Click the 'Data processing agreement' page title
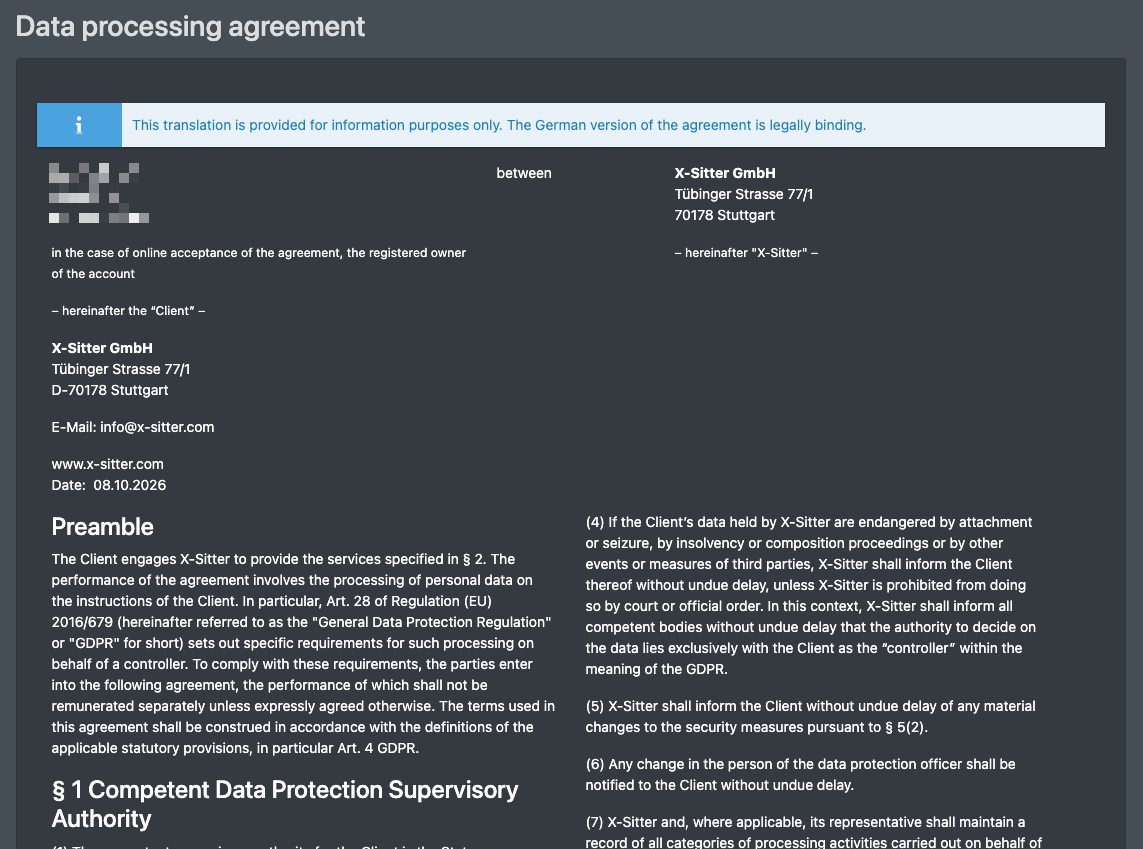The width and height of the screenshot is (1143, 849). (x=190, y=27)
